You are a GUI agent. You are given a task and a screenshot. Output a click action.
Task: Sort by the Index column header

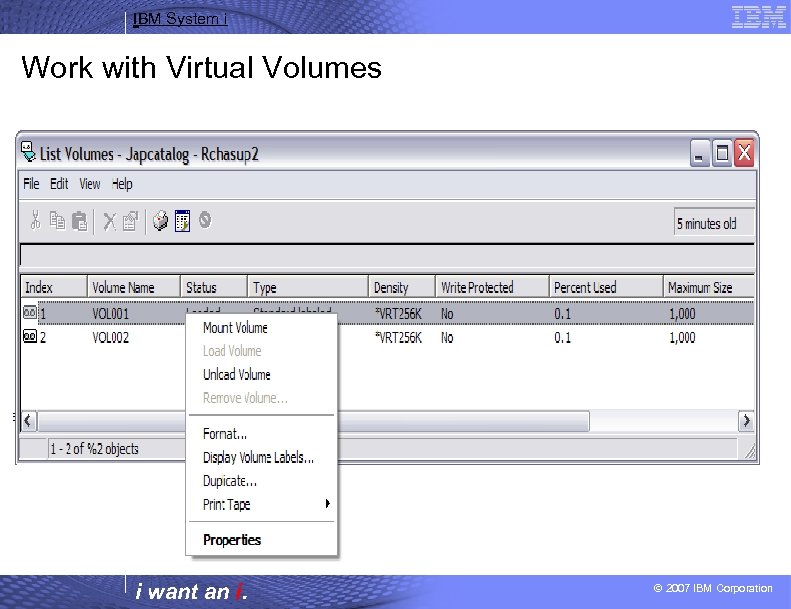[x=53, y=287]
